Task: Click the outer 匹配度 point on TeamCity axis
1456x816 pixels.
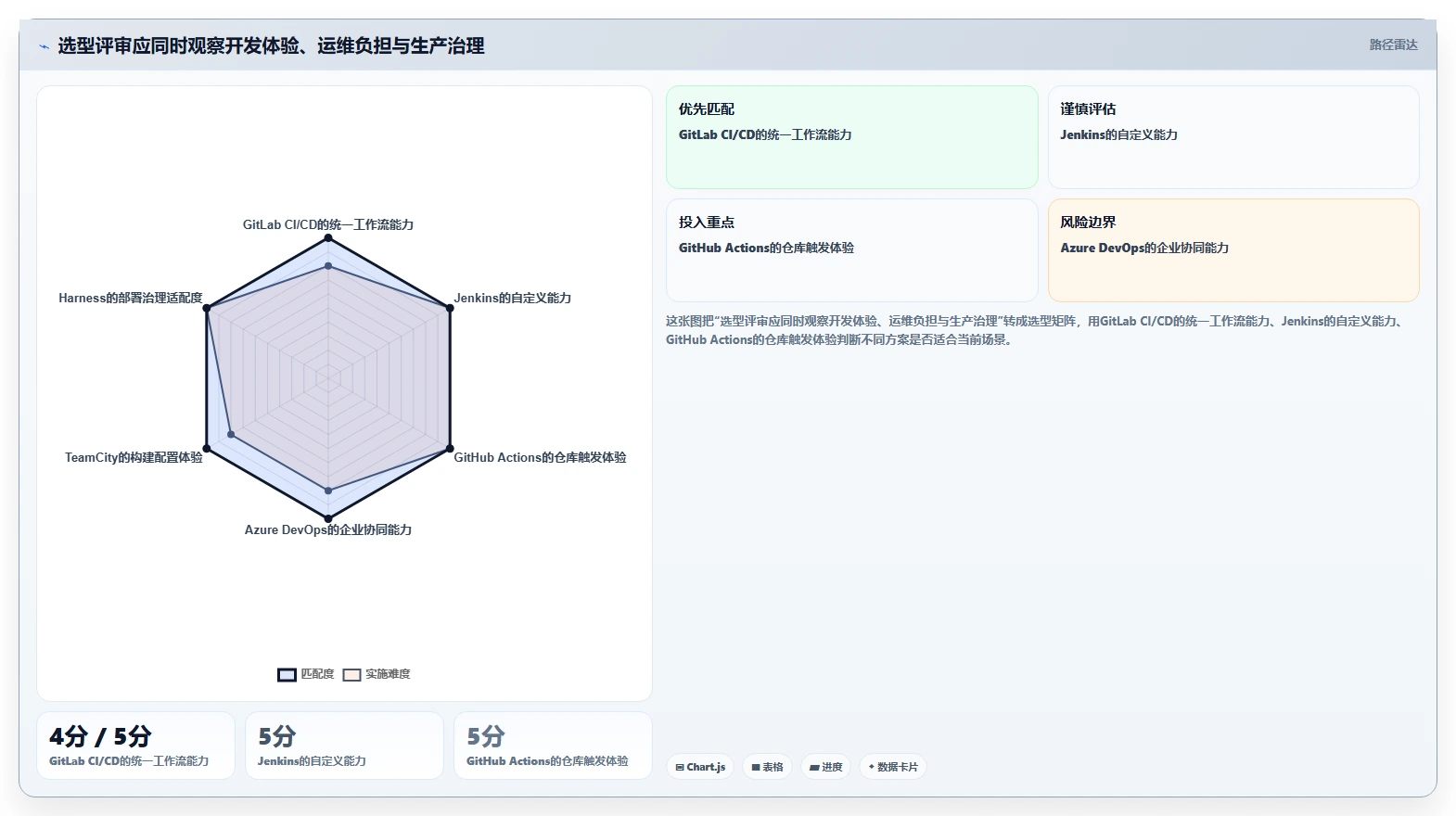Action: (207, 449)
